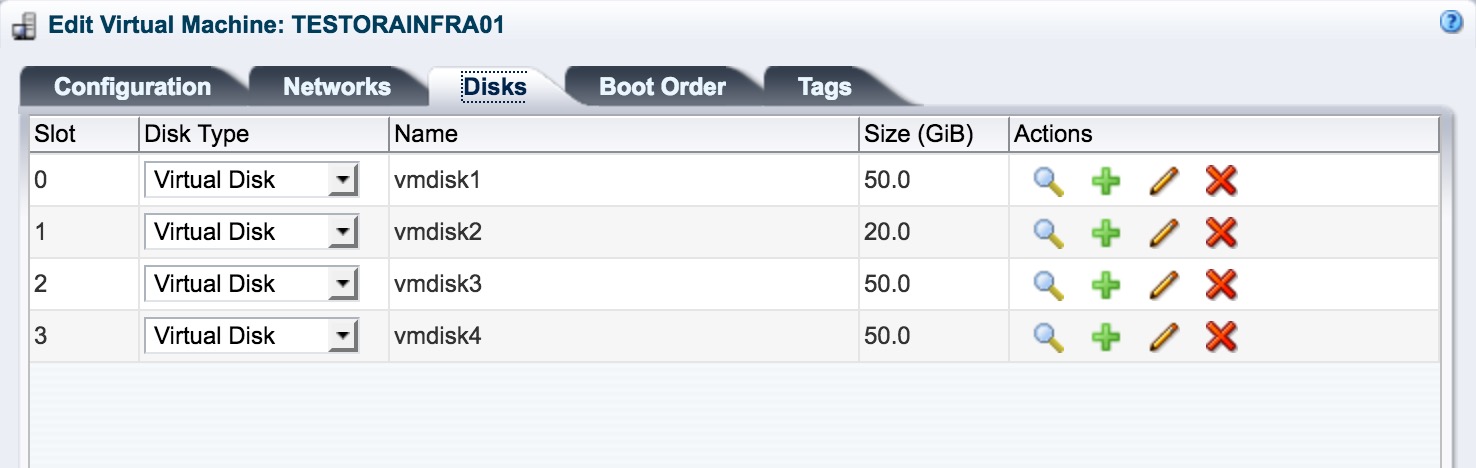Open the blue help question mark icon

1451,23
